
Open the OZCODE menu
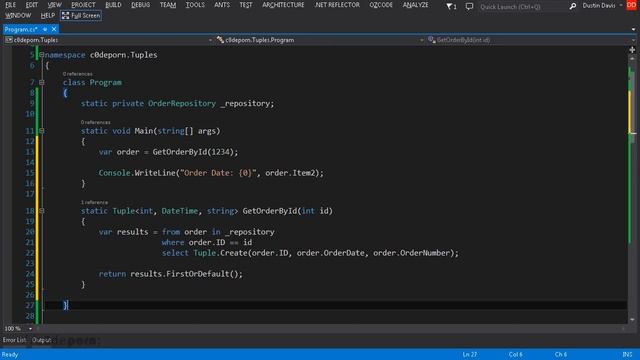coord(381,5)
